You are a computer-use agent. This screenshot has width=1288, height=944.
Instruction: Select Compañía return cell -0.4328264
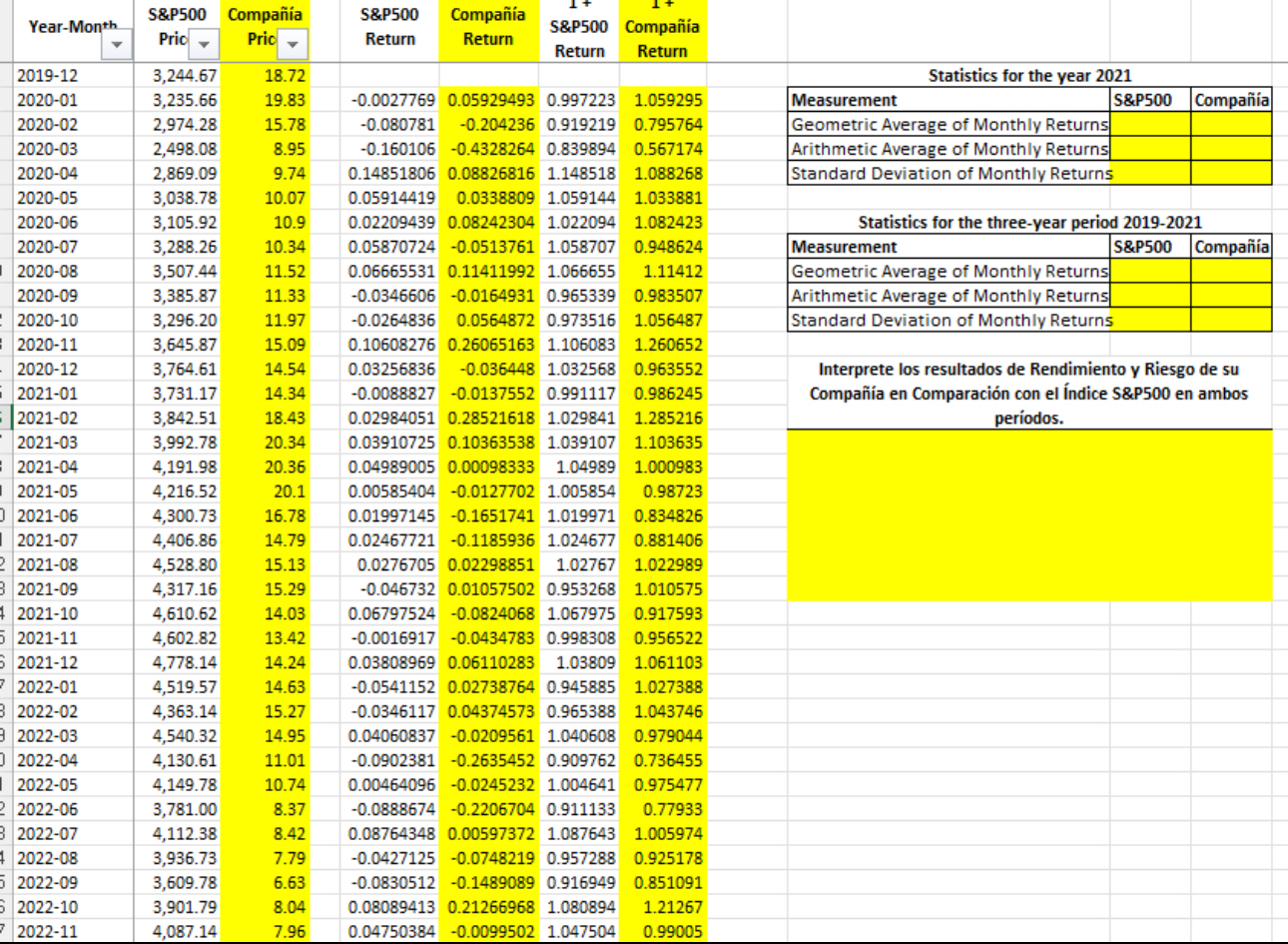pyautogui.click(x=488, y=149)
